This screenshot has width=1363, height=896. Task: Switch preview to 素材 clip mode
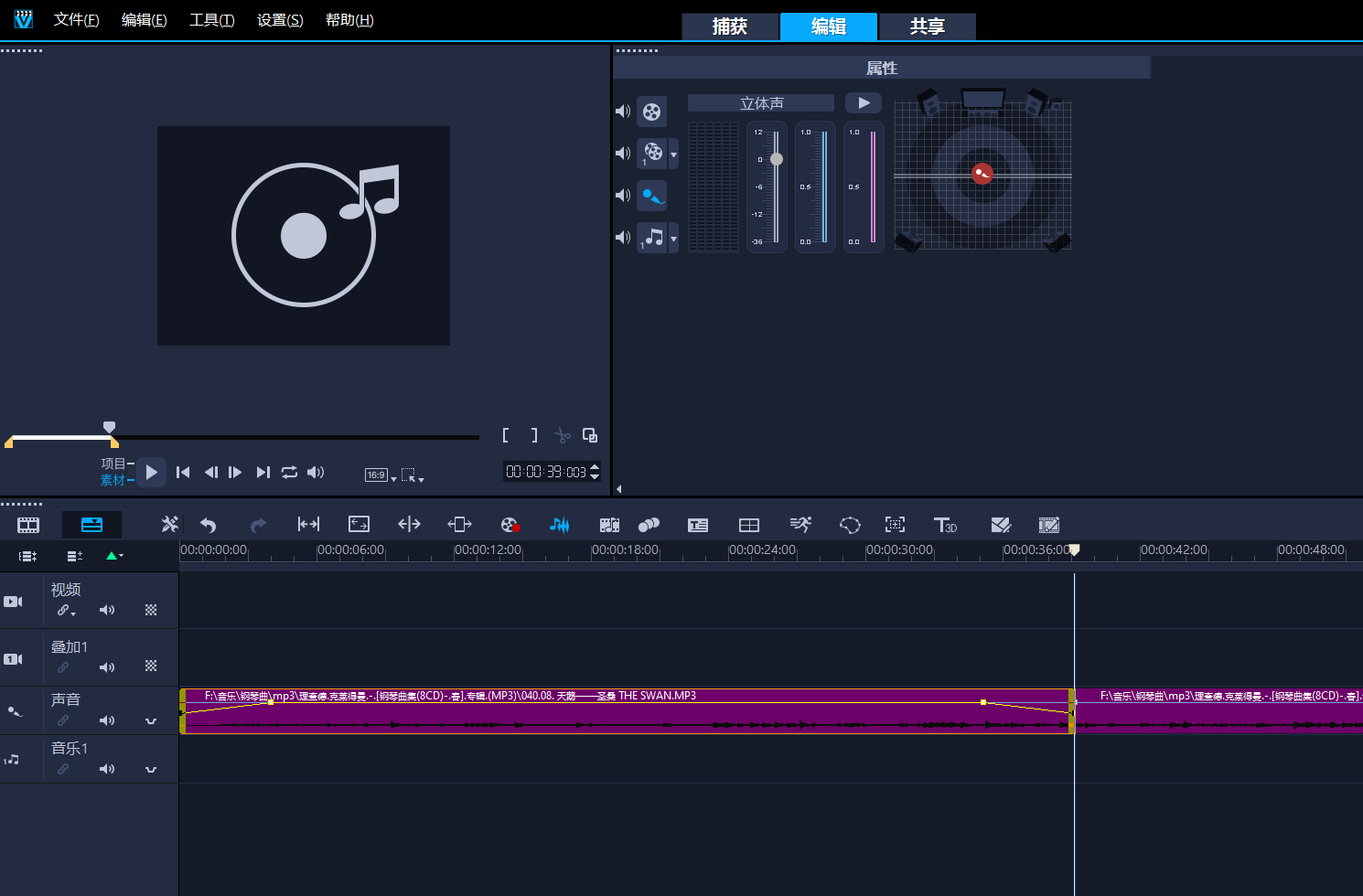(x=113, y=480)
